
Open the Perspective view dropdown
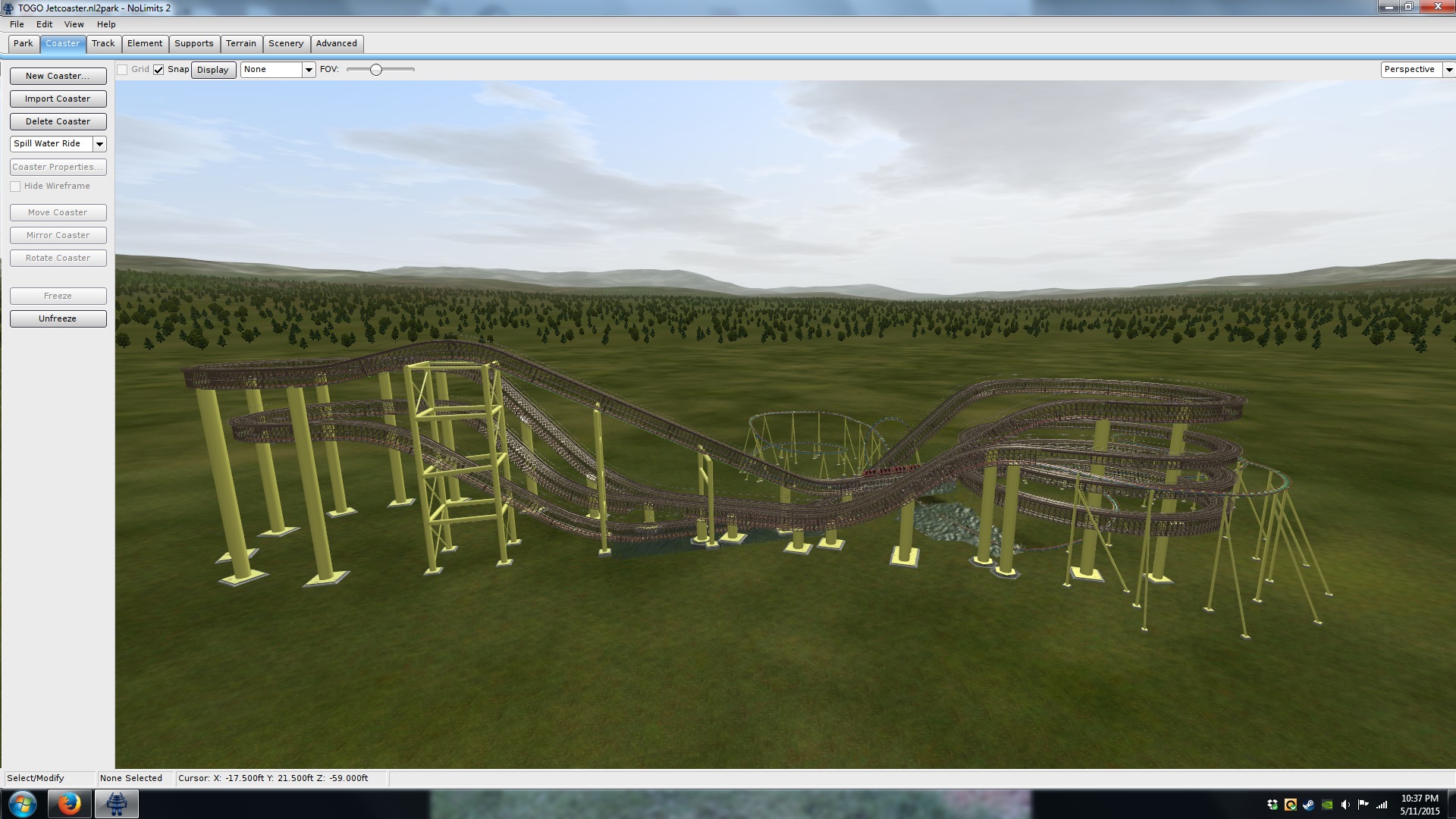(1448, 70)
